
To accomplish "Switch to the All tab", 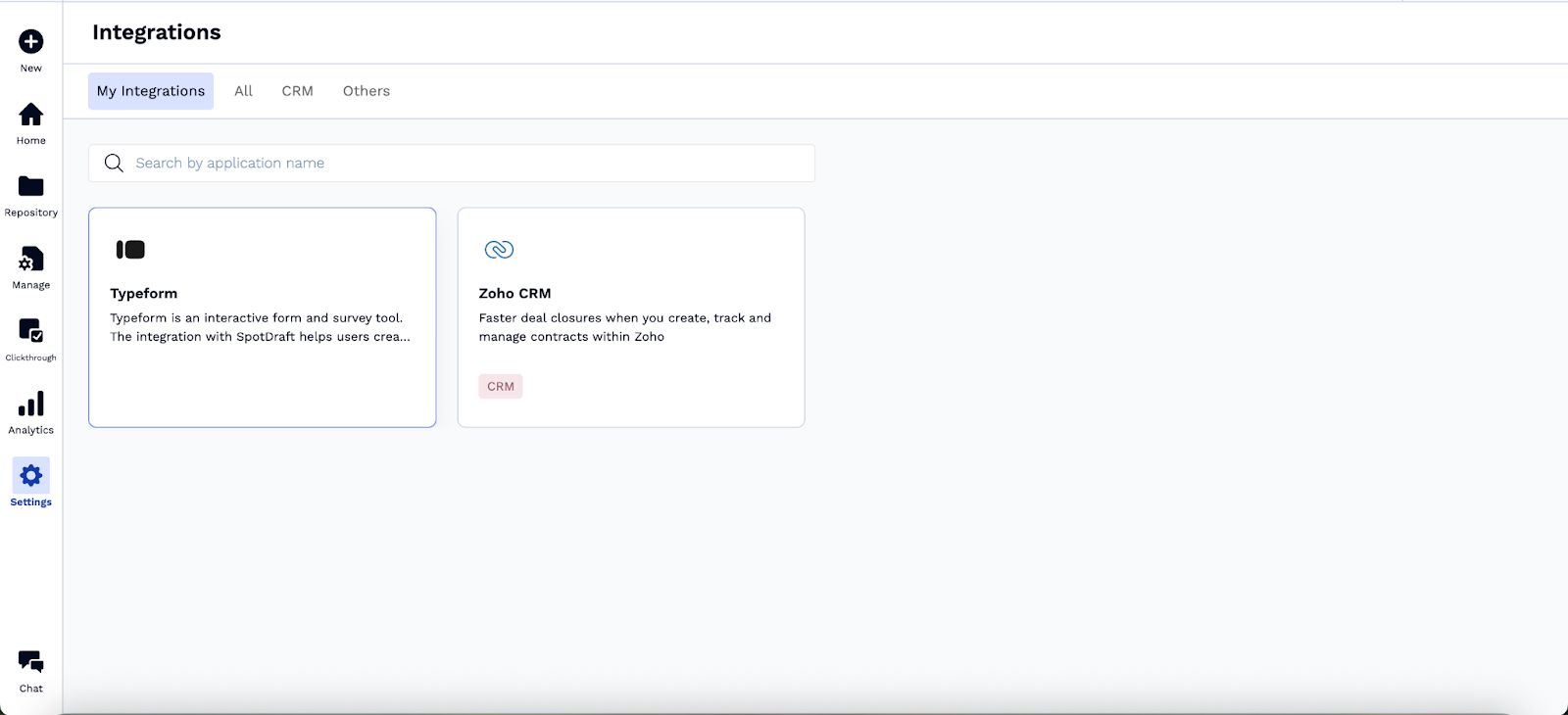I will click(x=243, y=91).
